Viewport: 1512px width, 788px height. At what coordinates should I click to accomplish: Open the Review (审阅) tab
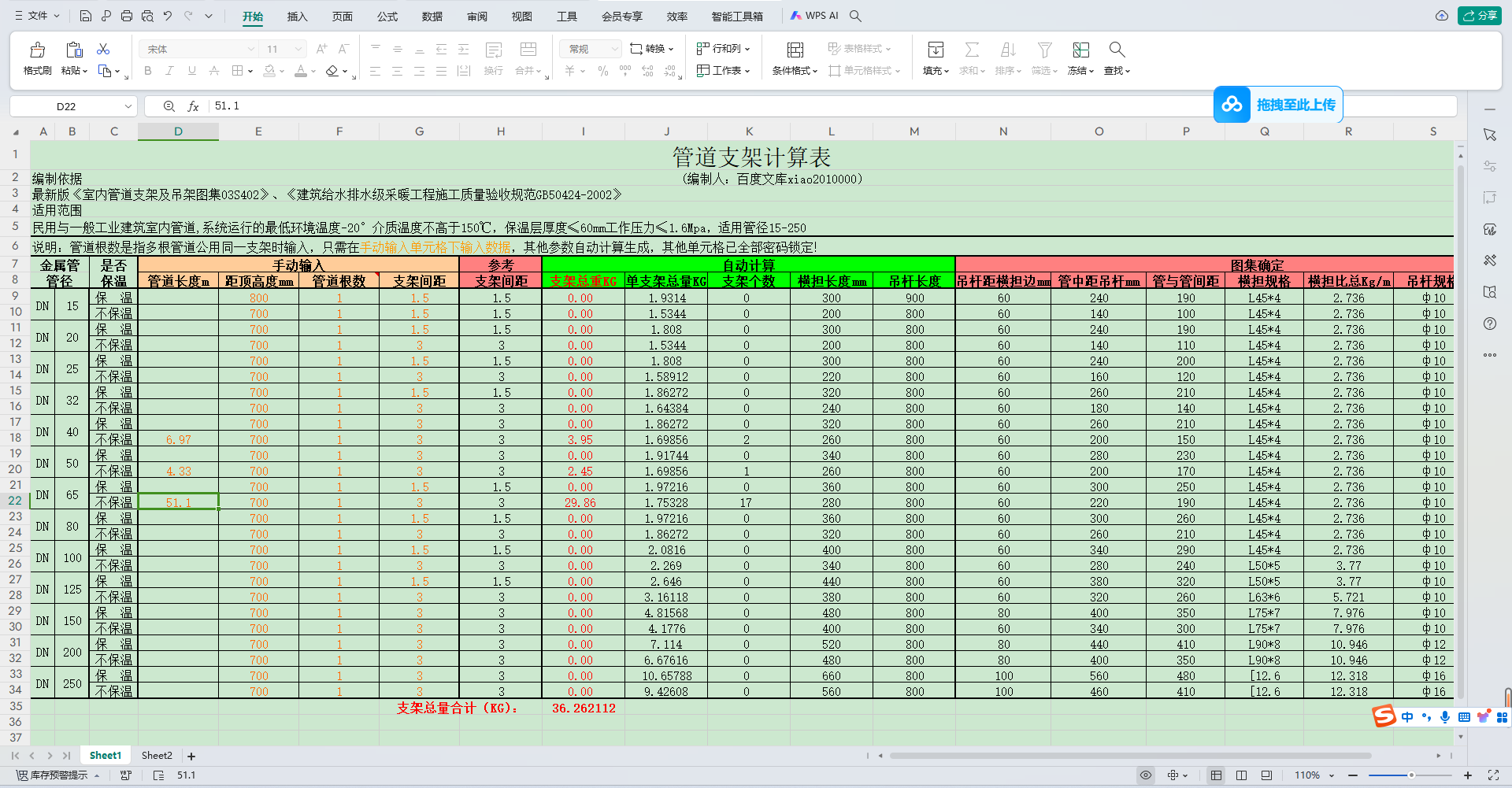click(476, 16)
